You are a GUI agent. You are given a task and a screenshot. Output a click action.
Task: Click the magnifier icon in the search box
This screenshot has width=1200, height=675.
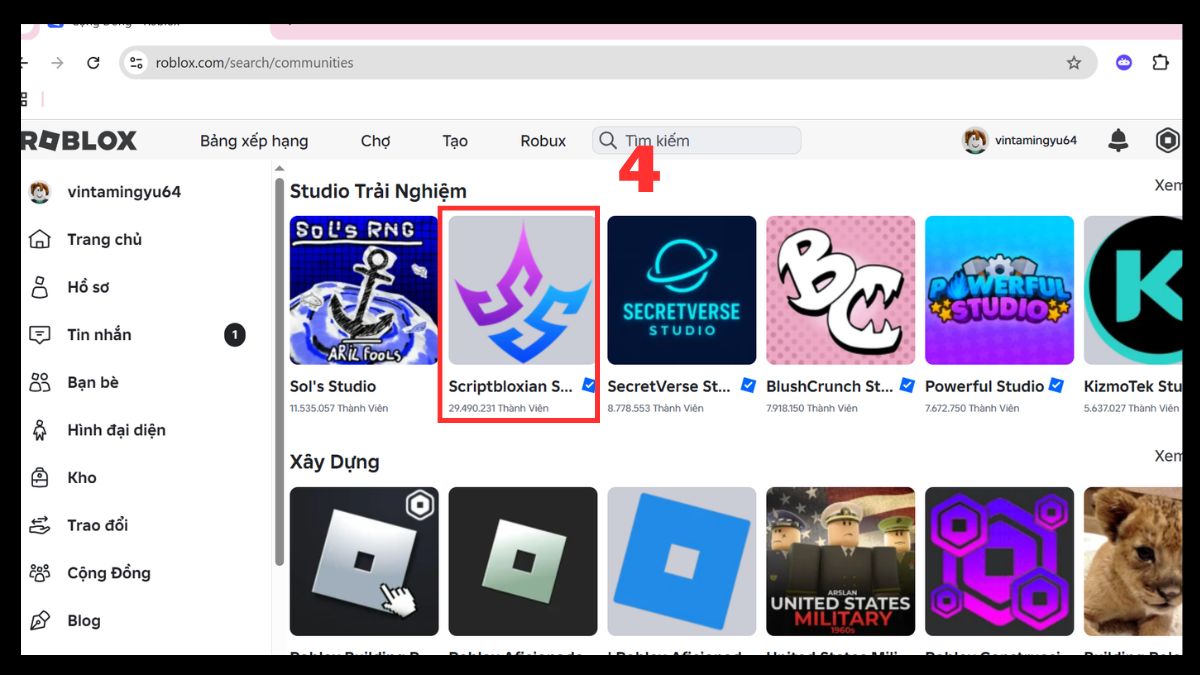pos(607,140)
